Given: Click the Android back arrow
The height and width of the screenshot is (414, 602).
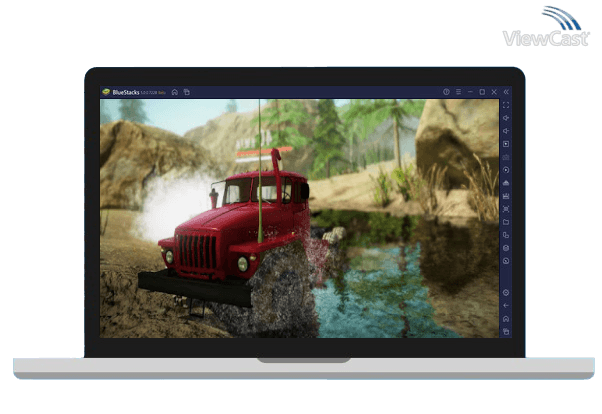Looking at the screenshot, I should tap(506, 306).
